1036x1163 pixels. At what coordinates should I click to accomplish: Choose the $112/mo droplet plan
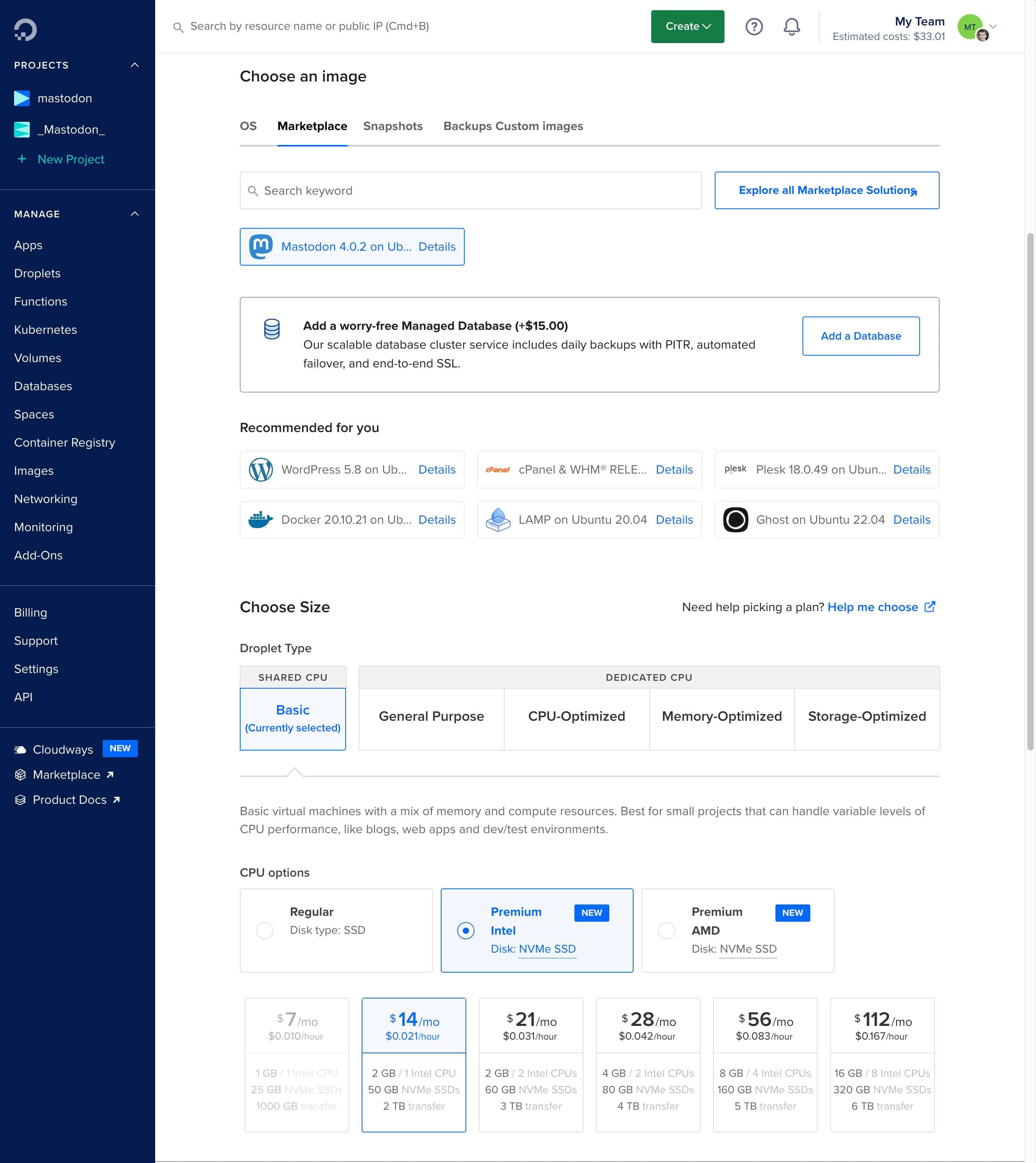coord(882,1065)
